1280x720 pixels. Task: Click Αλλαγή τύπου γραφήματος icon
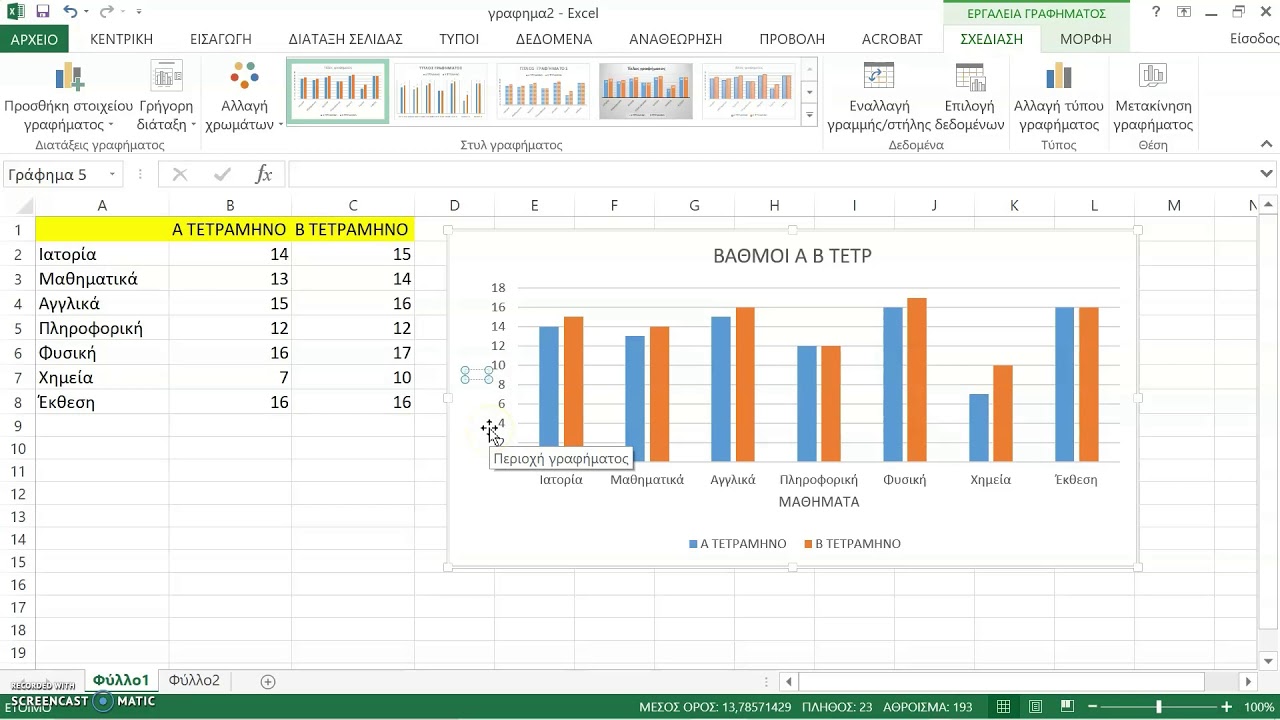click(x=1058, y=77)
